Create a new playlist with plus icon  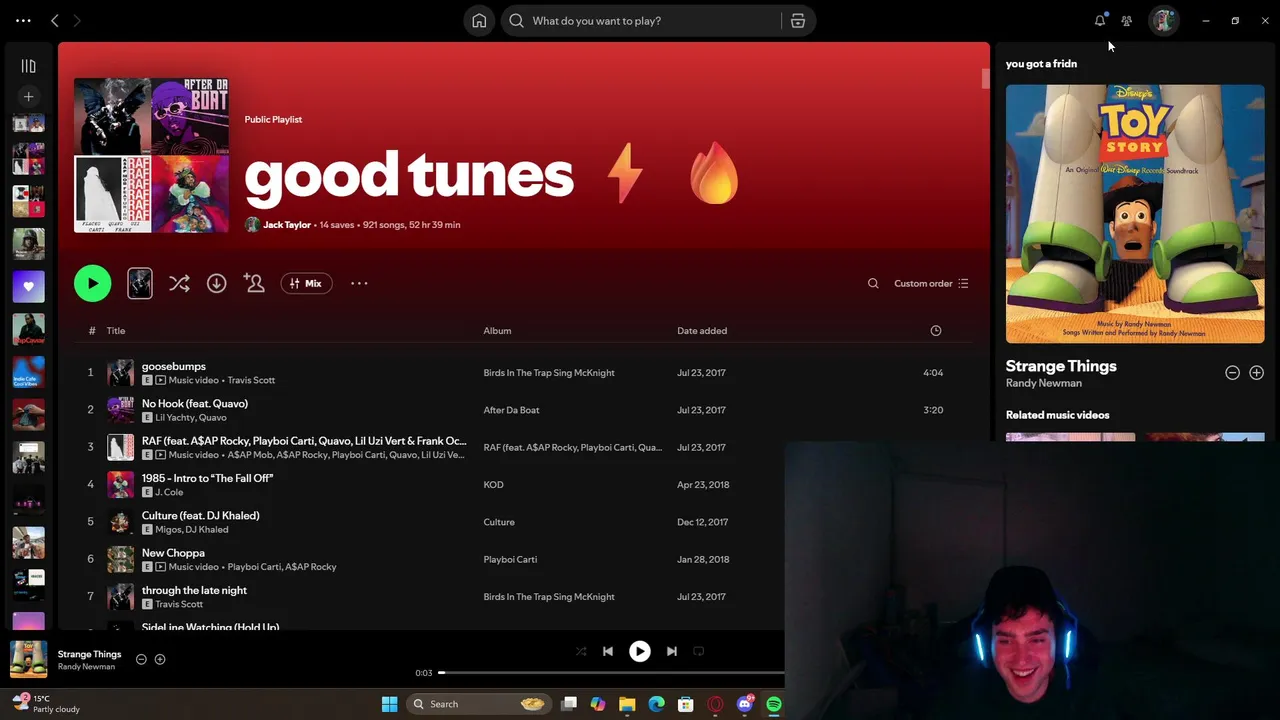click(x=28, y=97)
